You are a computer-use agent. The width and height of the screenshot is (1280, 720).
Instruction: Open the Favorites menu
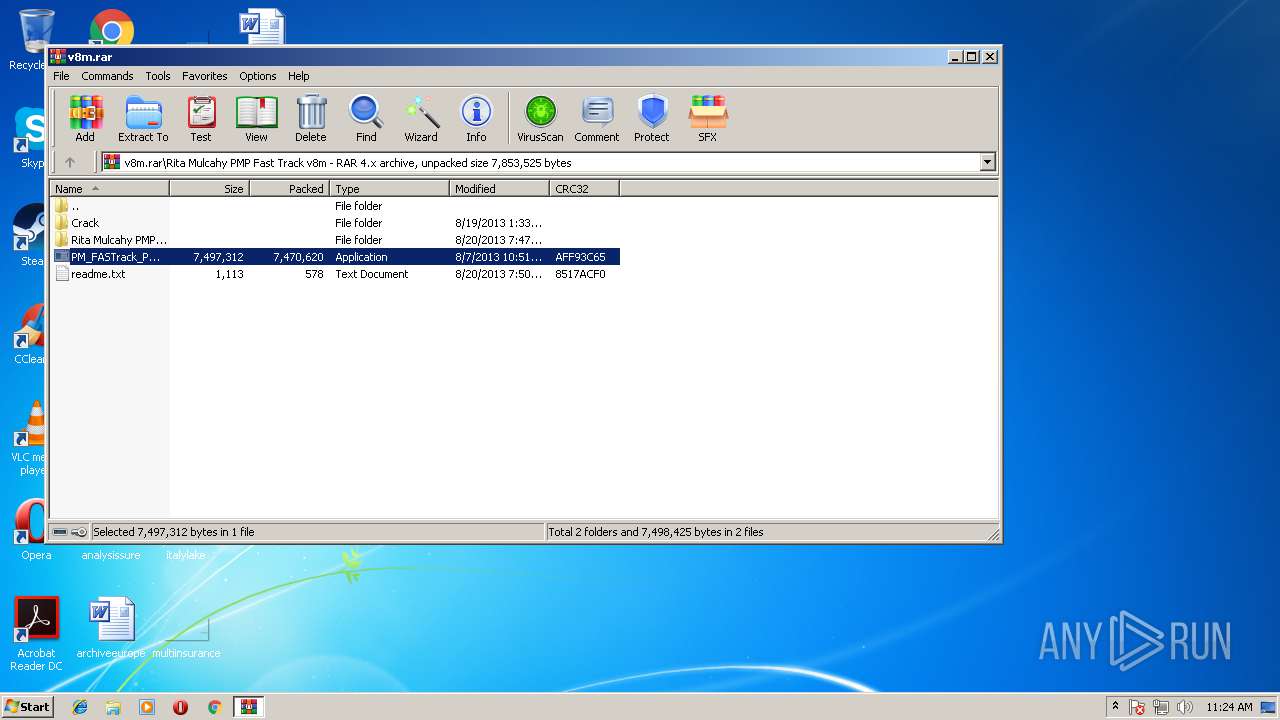coord(204,76)
